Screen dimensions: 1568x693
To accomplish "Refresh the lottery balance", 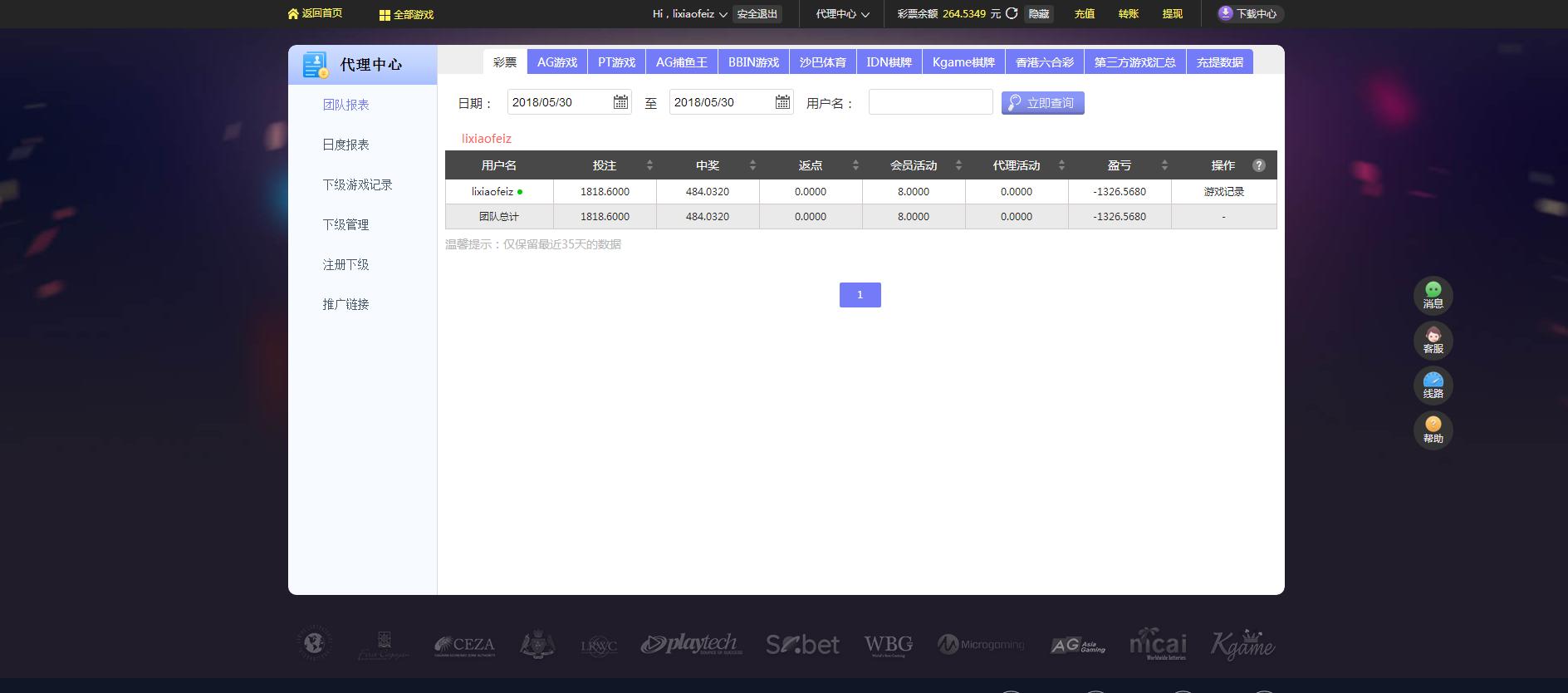I will 1012,13.
